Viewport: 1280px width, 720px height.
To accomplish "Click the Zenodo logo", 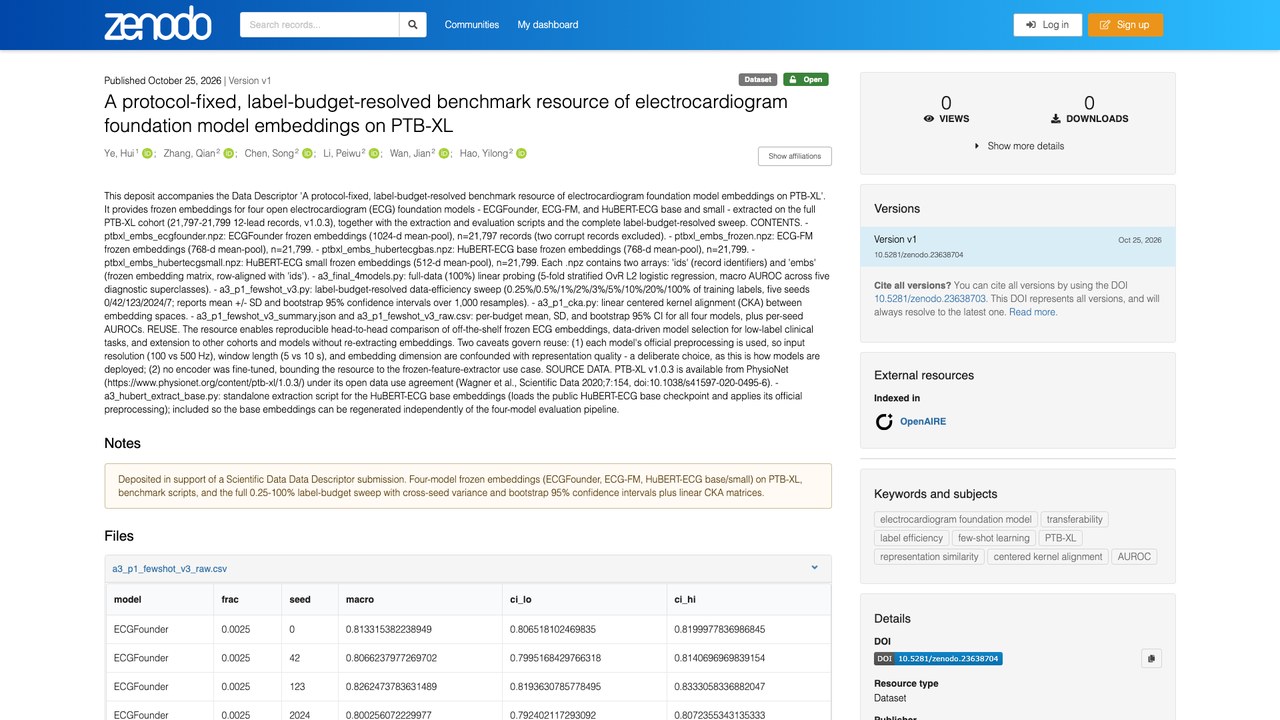I will point(157,24).
